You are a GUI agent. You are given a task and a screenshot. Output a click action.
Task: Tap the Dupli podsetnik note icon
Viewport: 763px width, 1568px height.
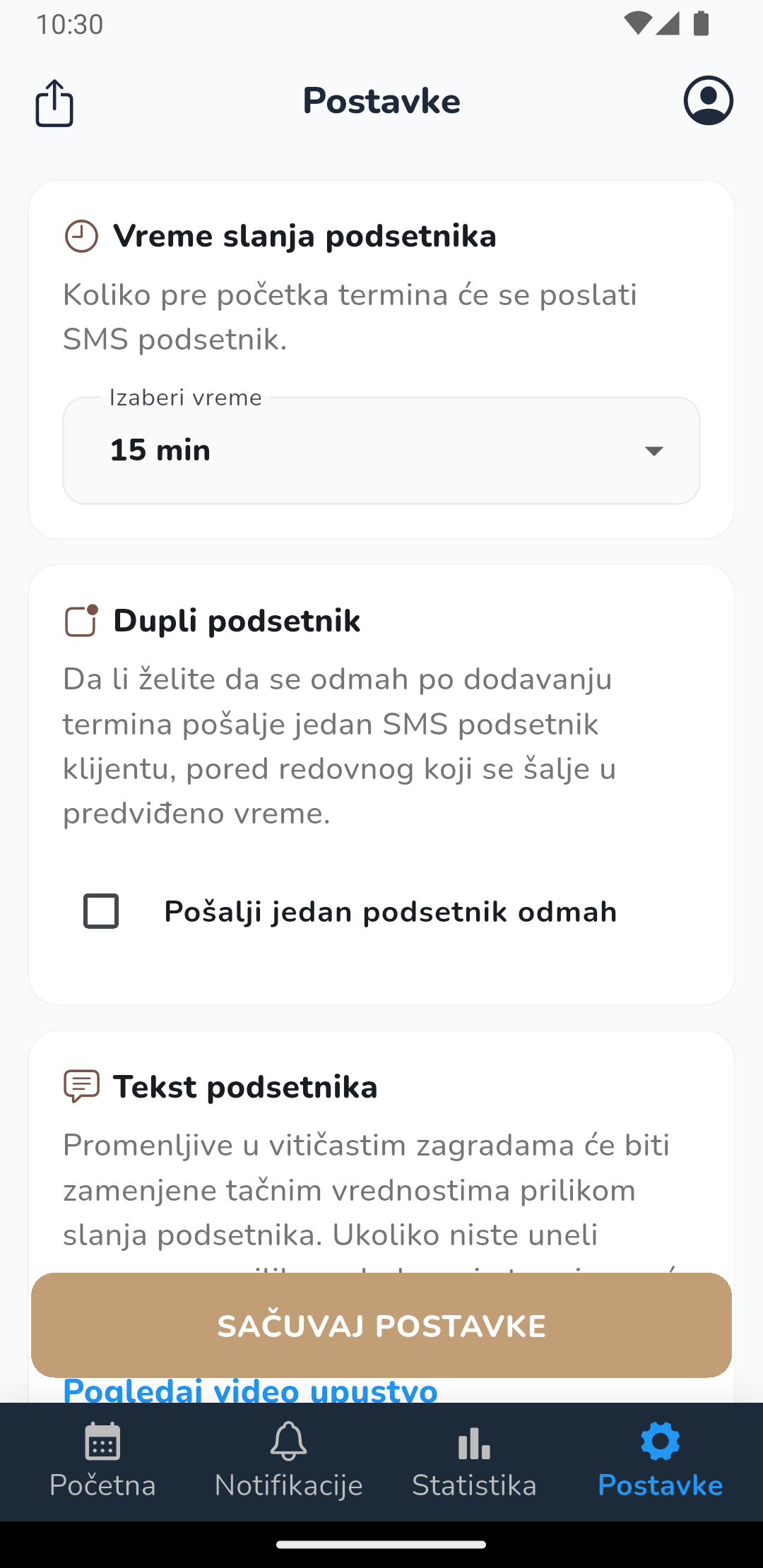pyautogui.click(x=81, y=621)
